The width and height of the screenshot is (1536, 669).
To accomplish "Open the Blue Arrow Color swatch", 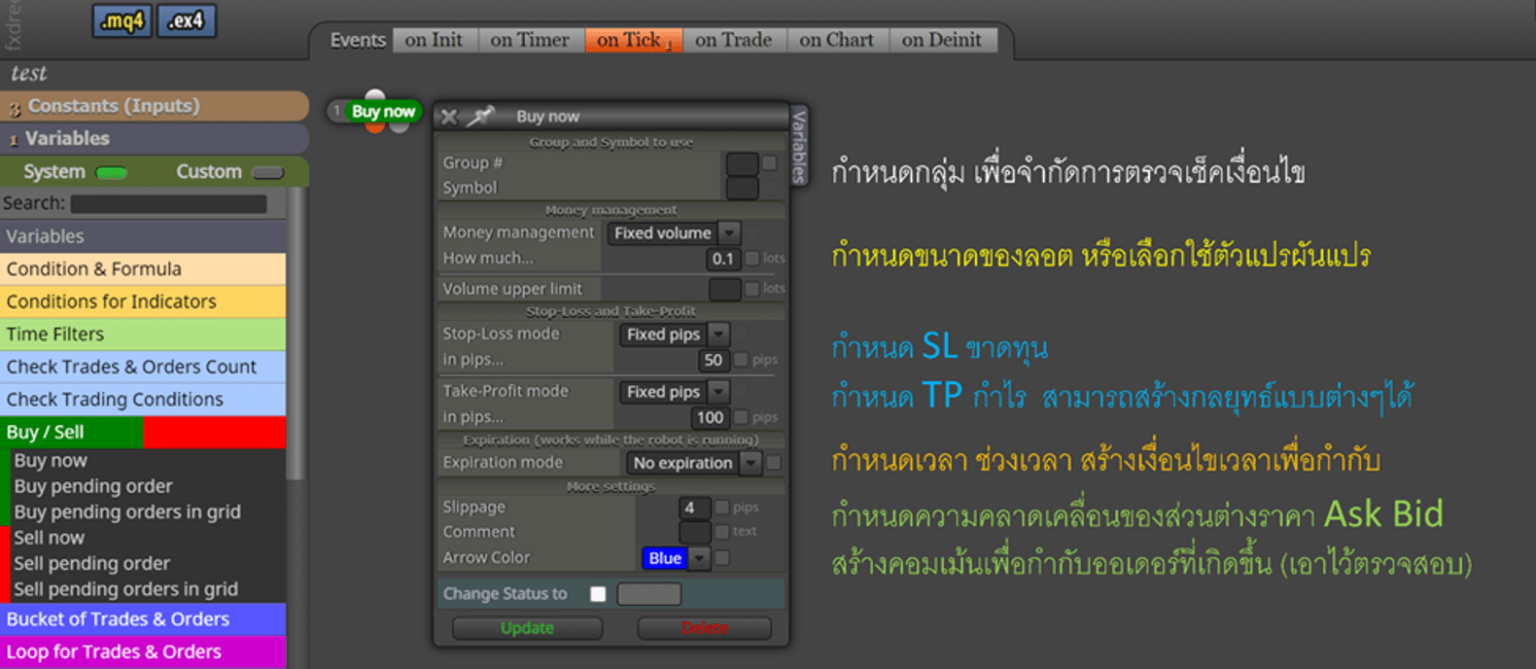I will coord(663,558).
